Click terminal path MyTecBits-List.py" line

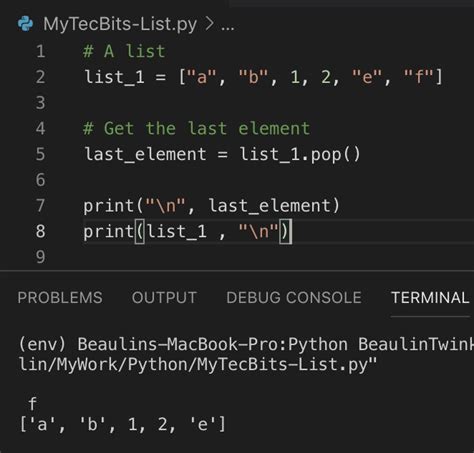pos(198,364)
